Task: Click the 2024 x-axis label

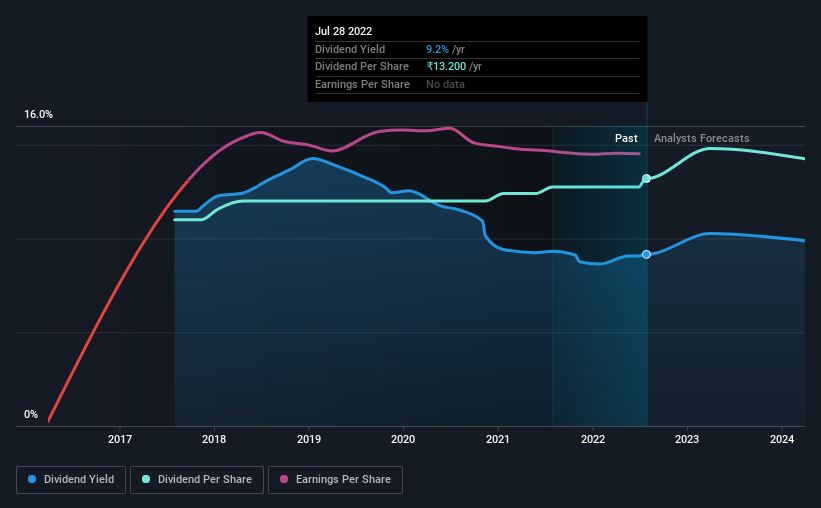Action: pyautogui.click(x=782, y=439)
